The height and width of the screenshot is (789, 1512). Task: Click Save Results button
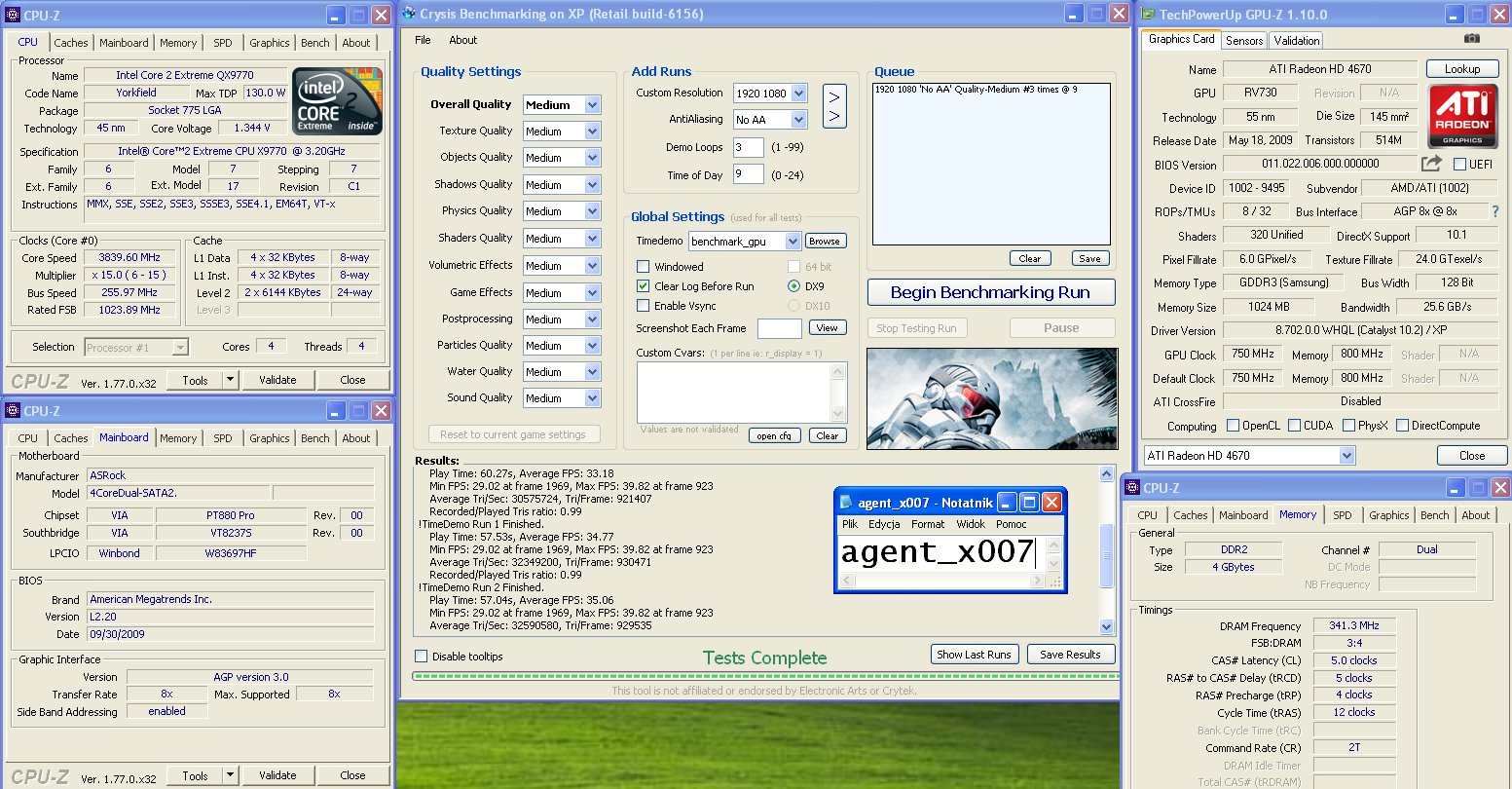coord(1070,655)
